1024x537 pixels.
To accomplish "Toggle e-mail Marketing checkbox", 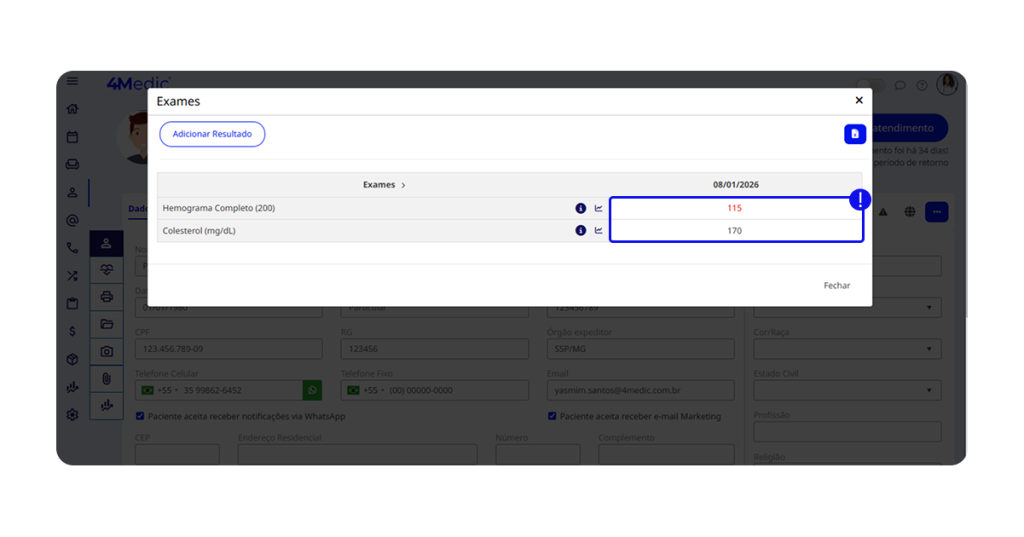I will (x=552, y=416).
